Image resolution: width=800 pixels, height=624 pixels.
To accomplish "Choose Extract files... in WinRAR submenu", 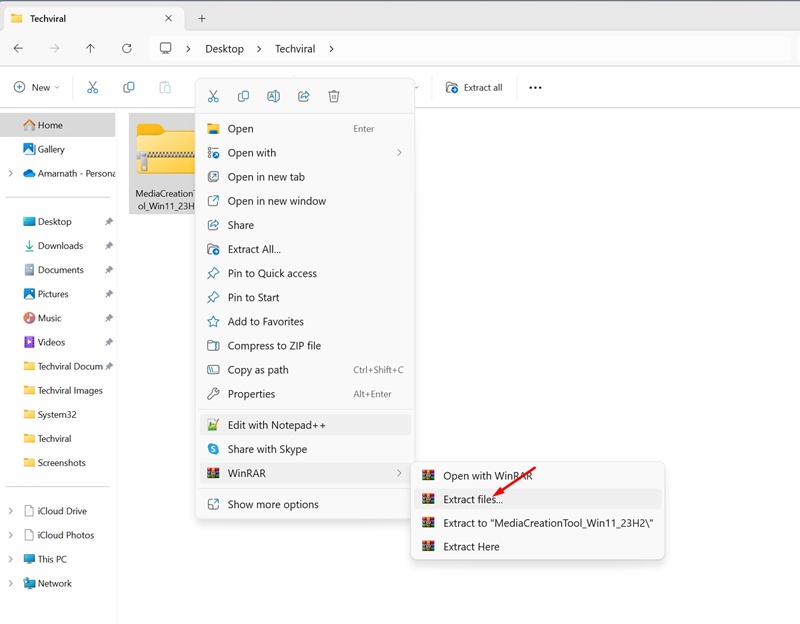I will (538, 499).
